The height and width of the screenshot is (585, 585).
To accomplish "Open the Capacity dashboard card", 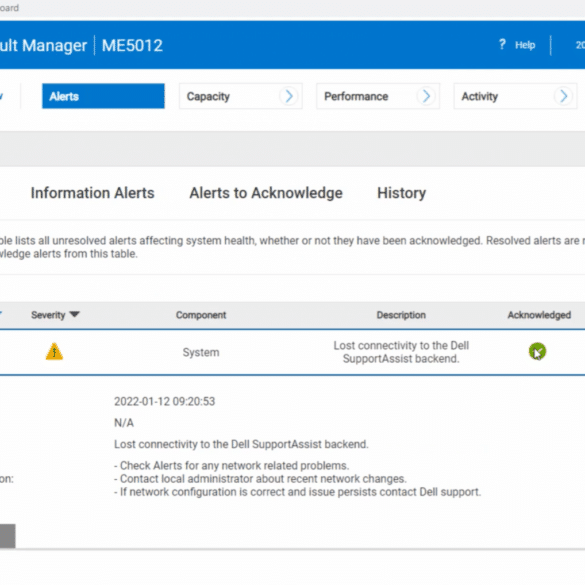I will pyautogui.click(x=241, y=96).
